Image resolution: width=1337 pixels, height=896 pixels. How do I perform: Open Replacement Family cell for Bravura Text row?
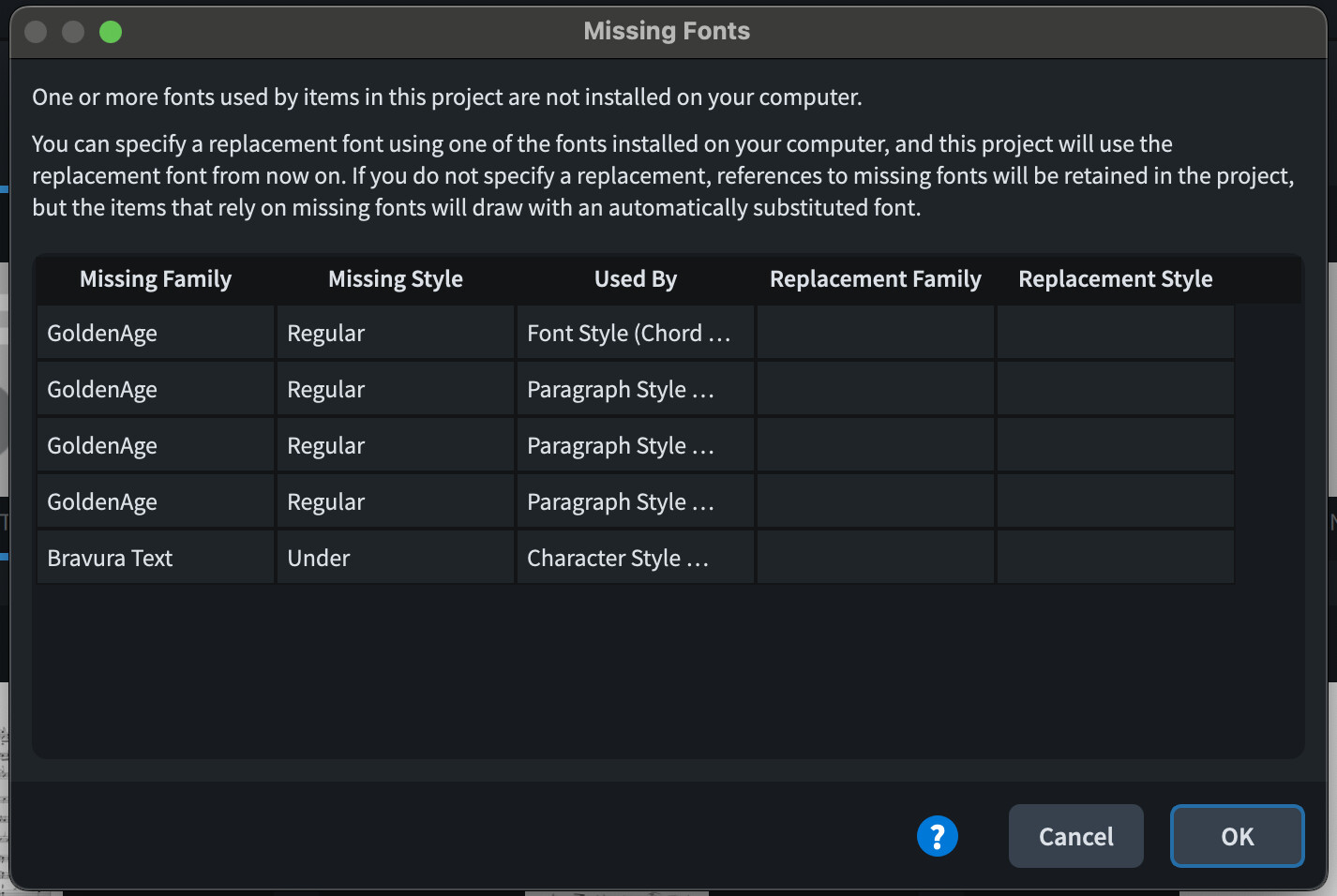point(876,558)
